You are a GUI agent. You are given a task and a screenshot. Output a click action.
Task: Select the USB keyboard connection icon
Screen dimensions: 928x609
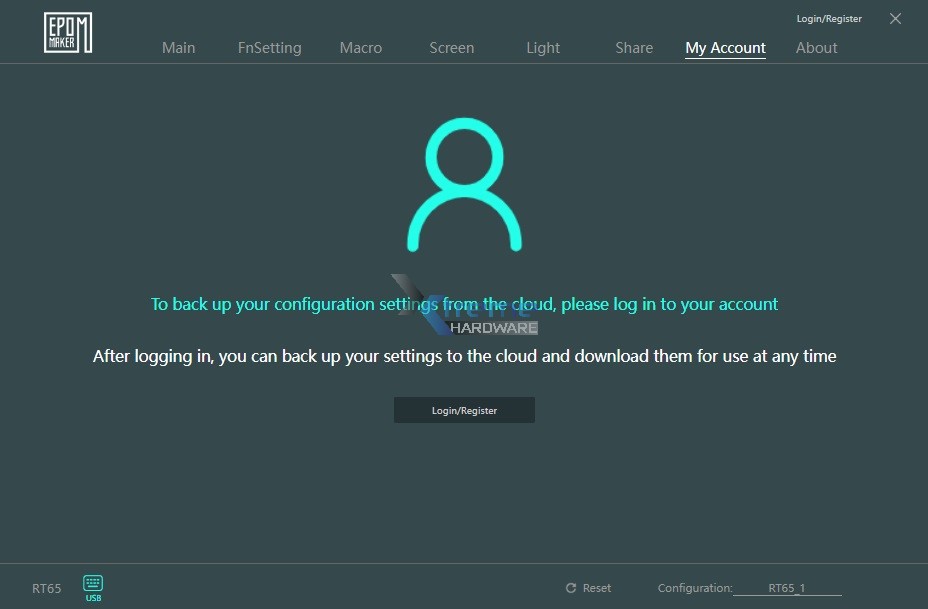(x=93, y=587)
